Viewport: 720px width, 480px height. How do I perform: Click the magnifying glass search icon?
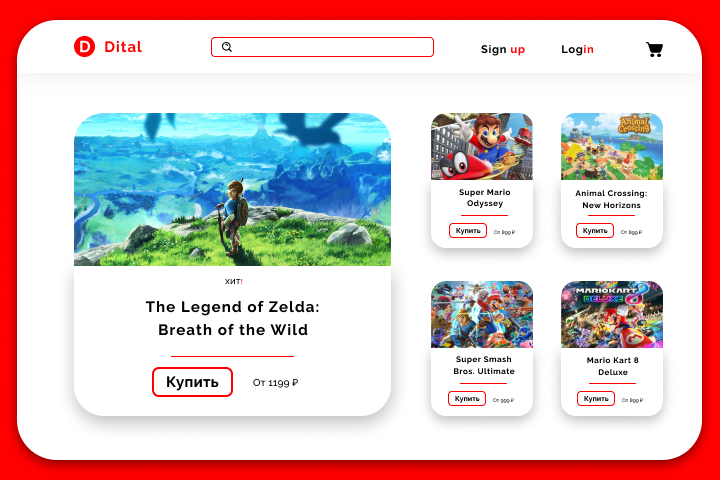227,47
